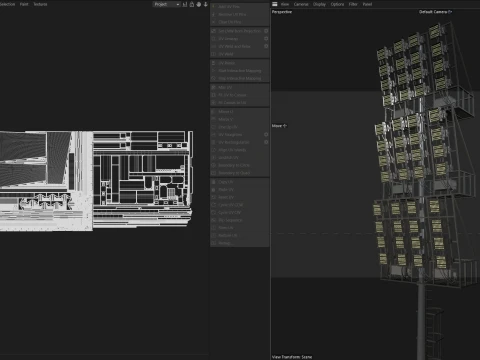Click UV Straighten command icon

tap(214, 135)
